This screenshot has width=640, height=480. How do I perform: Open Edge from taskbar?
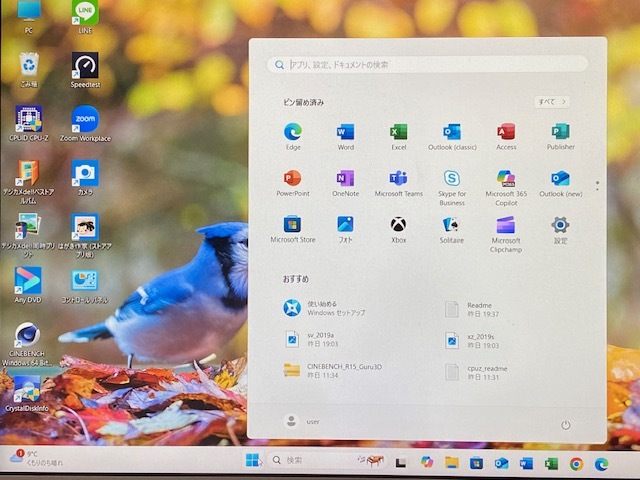click(x=601, y=464)
